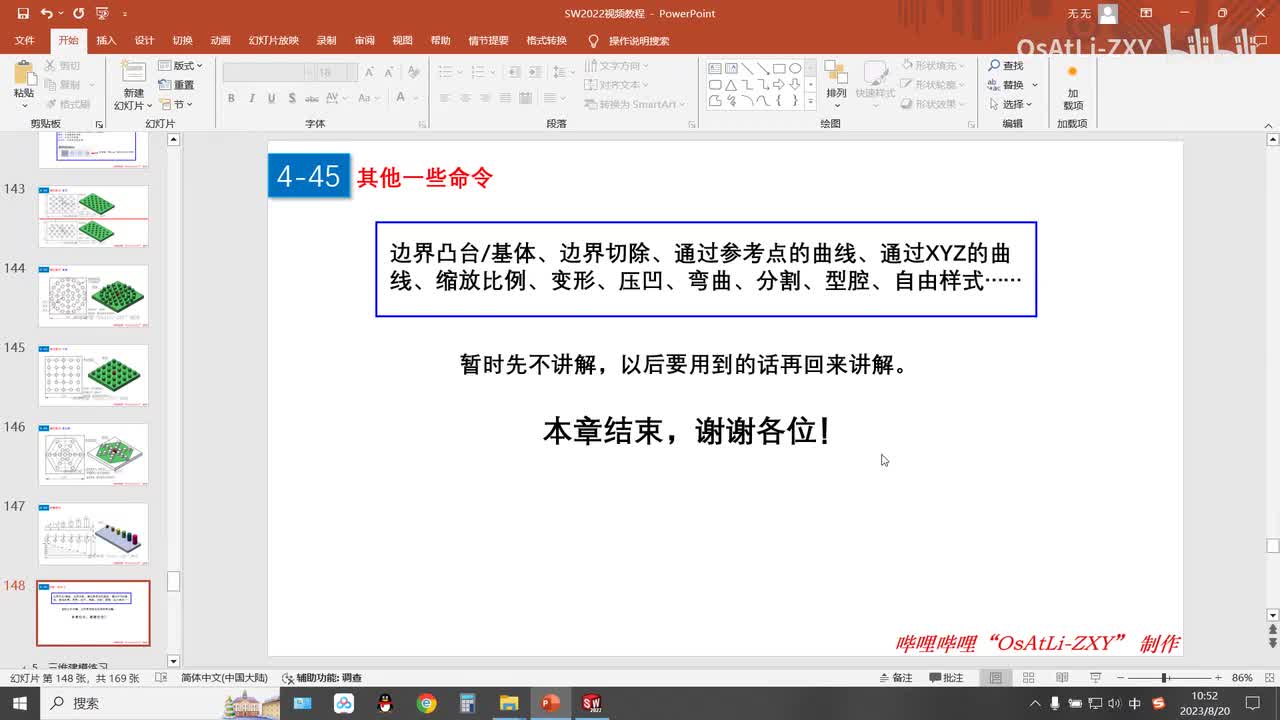Viewport: 1280px width, 720px height.
Task: Expand the shapes gallery with more button
Action: 811,101
